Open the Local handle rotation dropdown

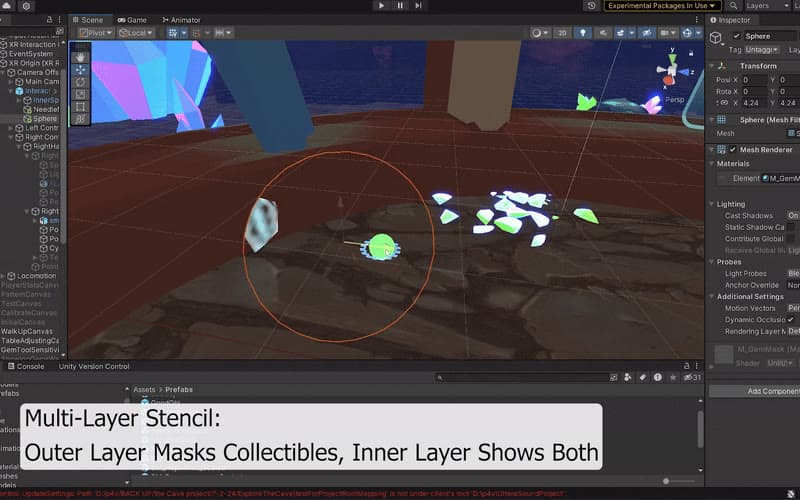pos(136,33)
